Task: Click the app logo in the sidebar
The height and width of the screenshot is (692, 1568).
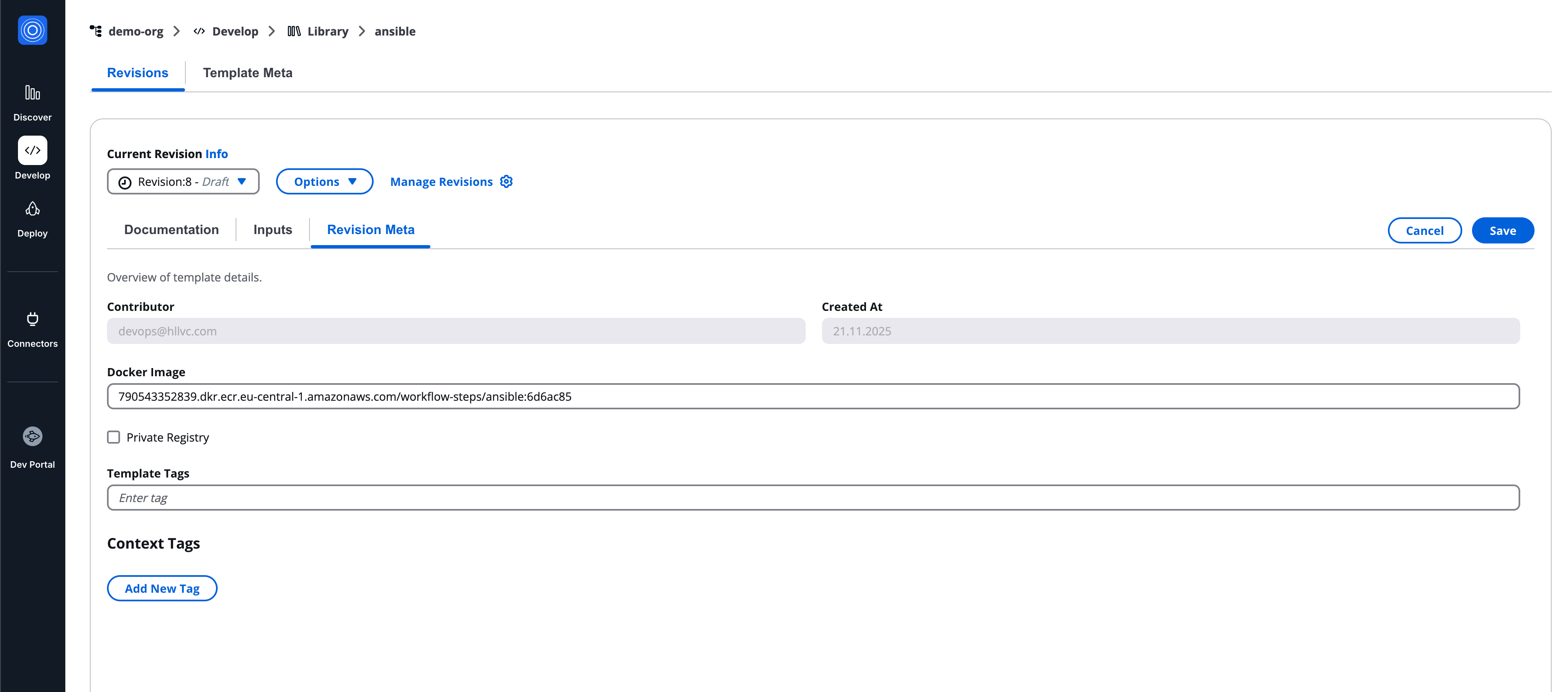Action: 32,30
